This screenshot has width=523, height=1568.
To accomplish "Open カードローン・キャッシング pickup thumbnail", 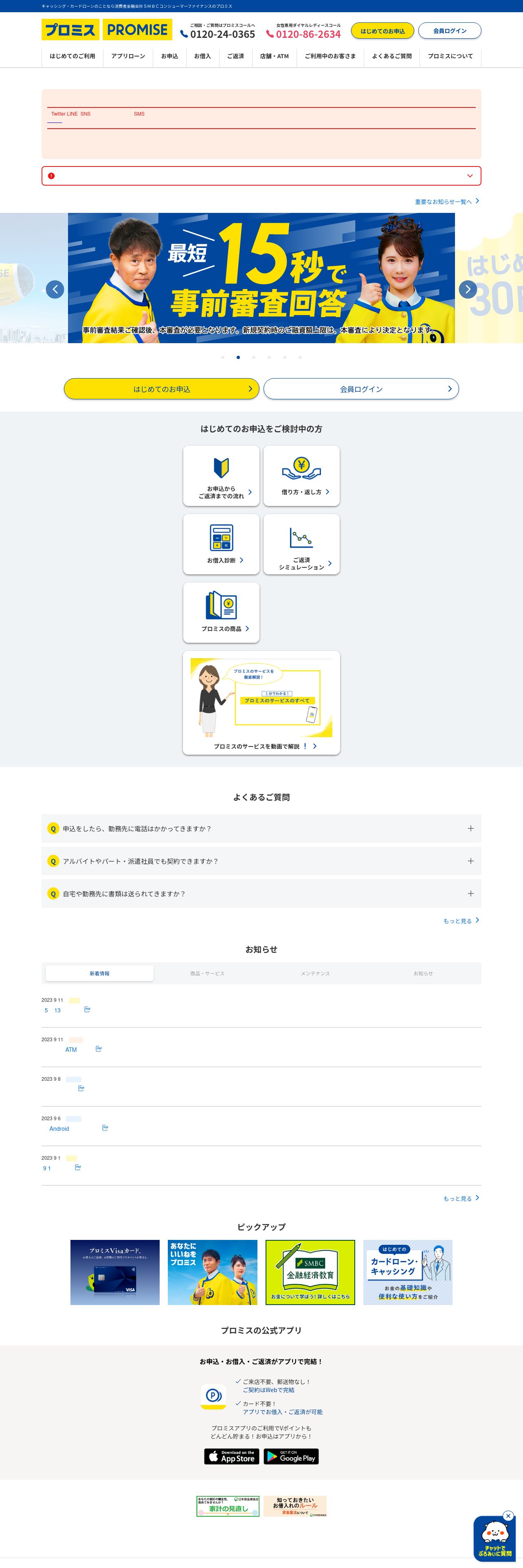I will 408,1272.
